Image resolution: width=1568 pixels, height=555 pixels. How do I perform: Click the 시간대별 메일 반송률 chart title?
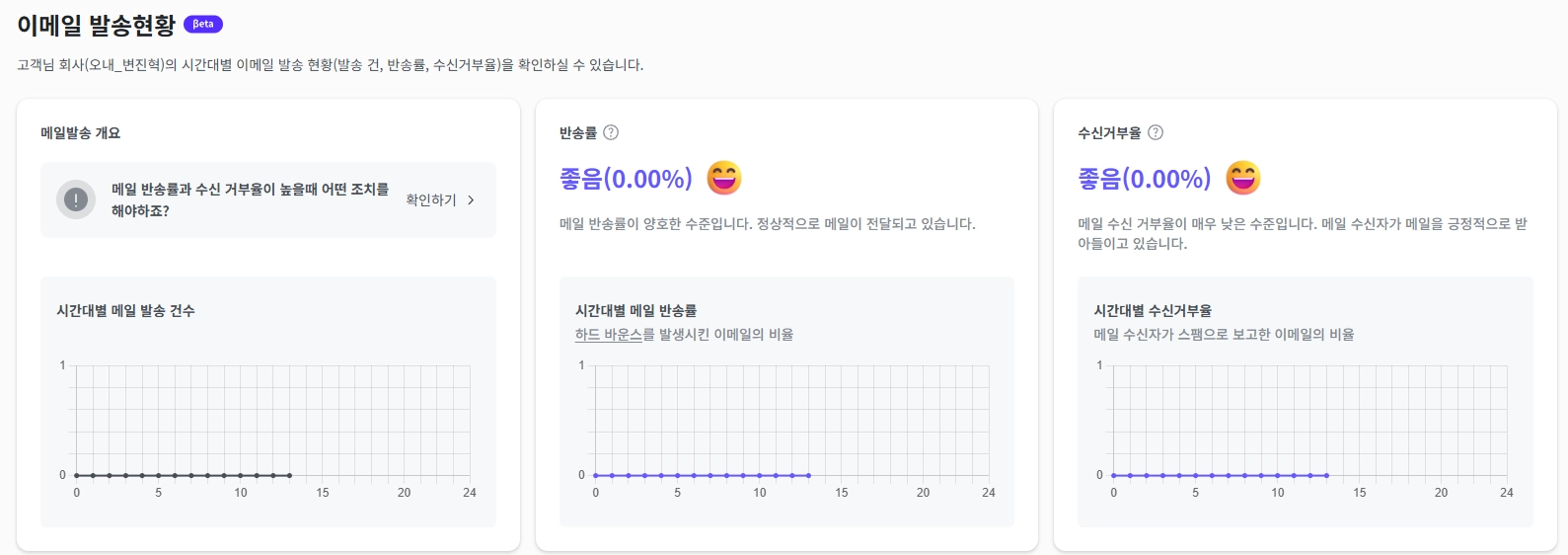pos(635,311)
